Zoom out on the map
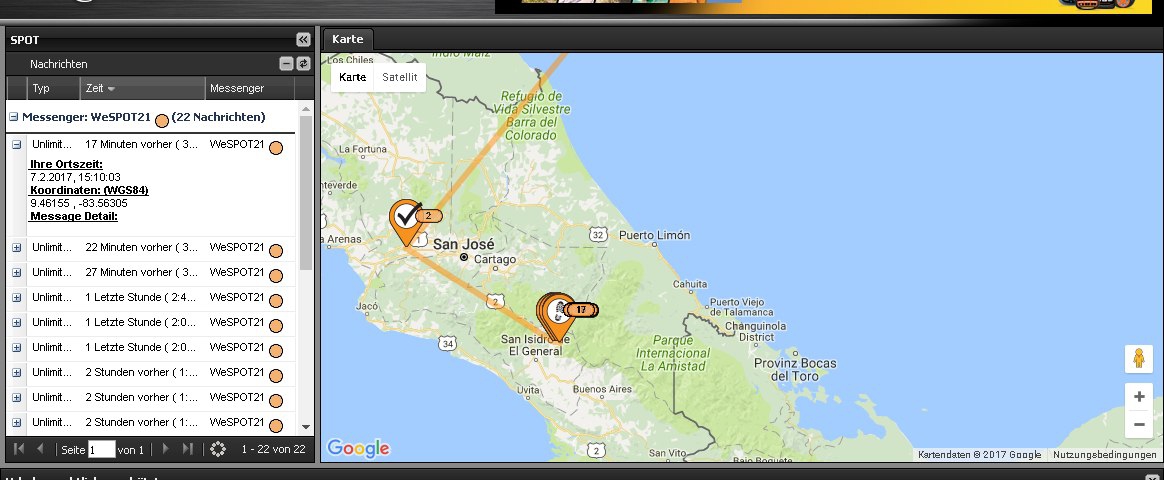The image size is (1164, 480). coord(1138,424)
